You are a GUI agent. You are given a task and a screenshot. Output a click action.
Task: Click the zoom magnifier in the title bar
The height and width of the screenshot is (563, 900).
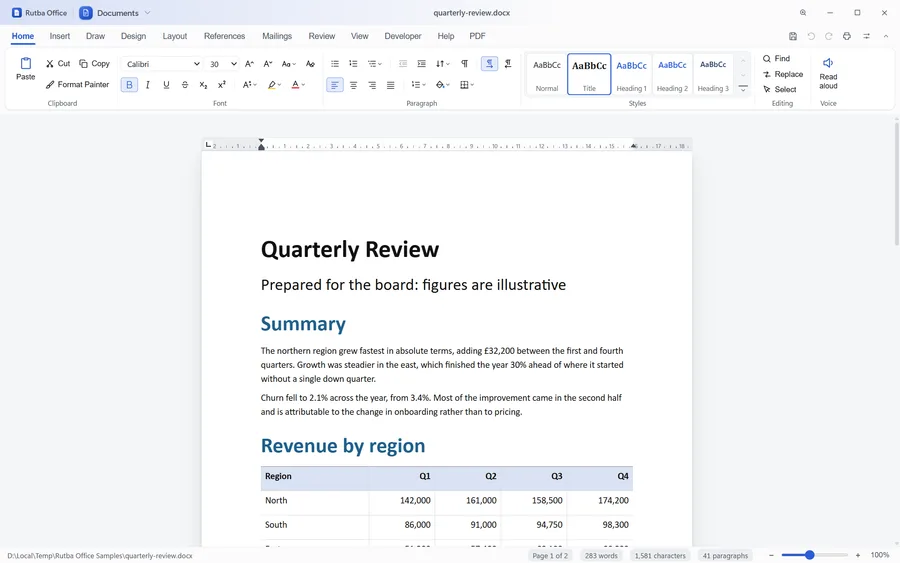(803, 13)
